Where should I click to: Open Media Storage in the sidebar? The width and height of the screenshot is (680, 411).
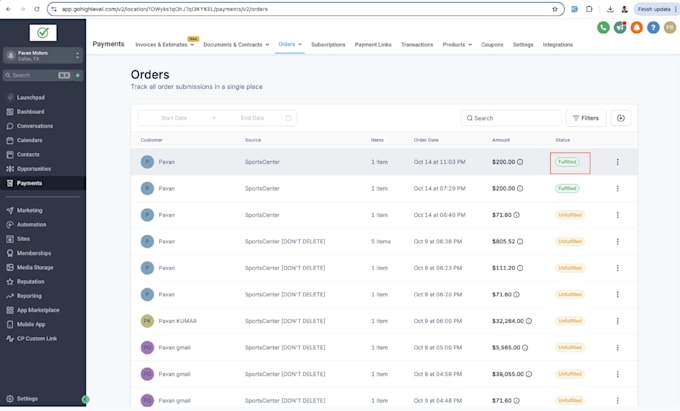pos(35,267)
